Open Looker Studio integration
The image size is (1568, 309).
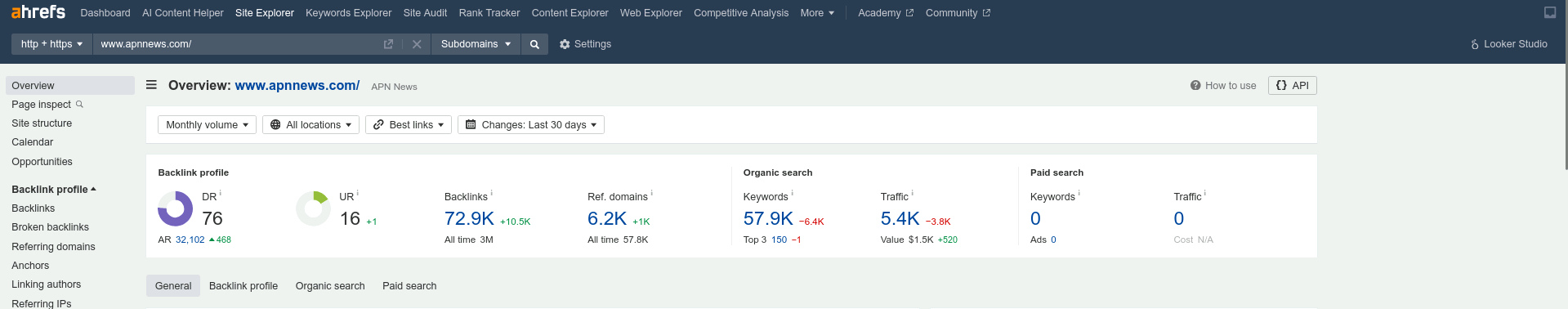(1508, 44)
